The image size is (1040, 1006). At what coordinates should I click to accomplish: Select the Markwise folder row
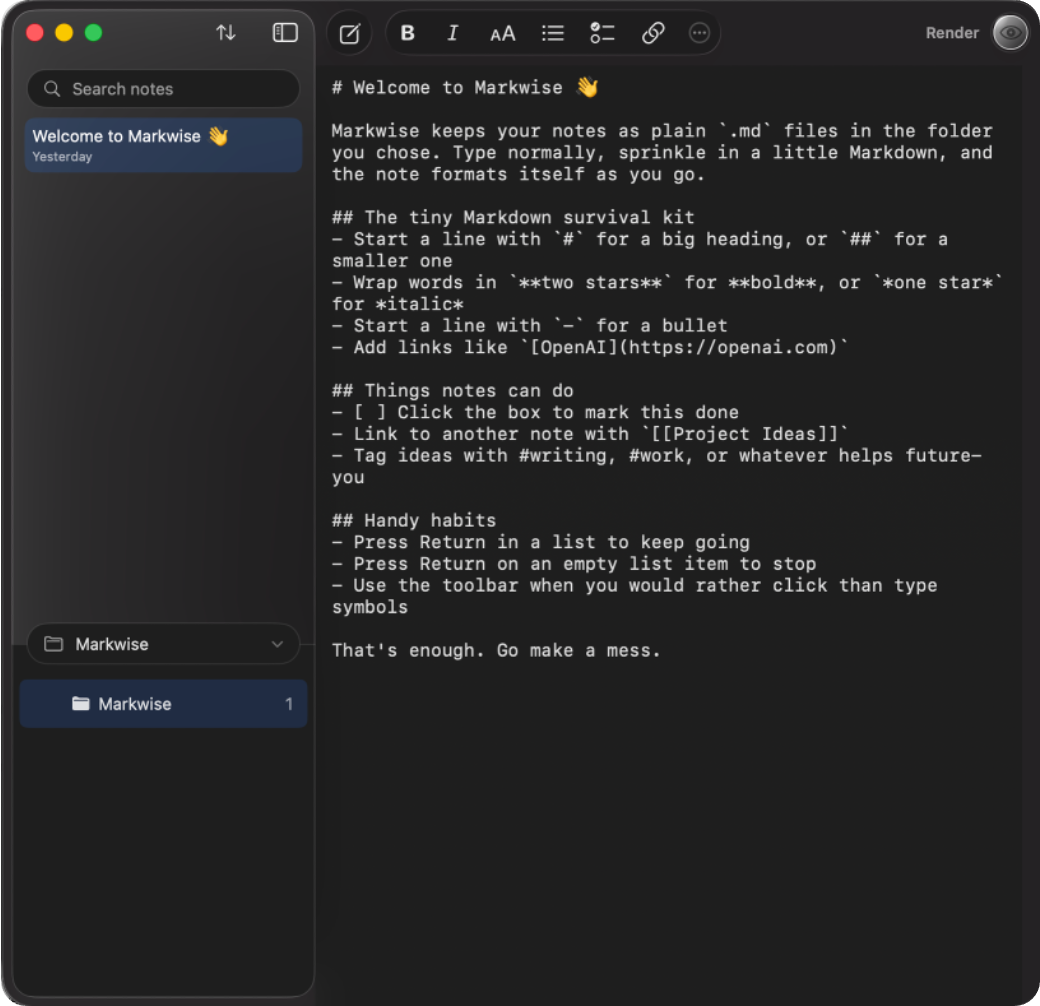pyautogui.click(x=163, y=704)
